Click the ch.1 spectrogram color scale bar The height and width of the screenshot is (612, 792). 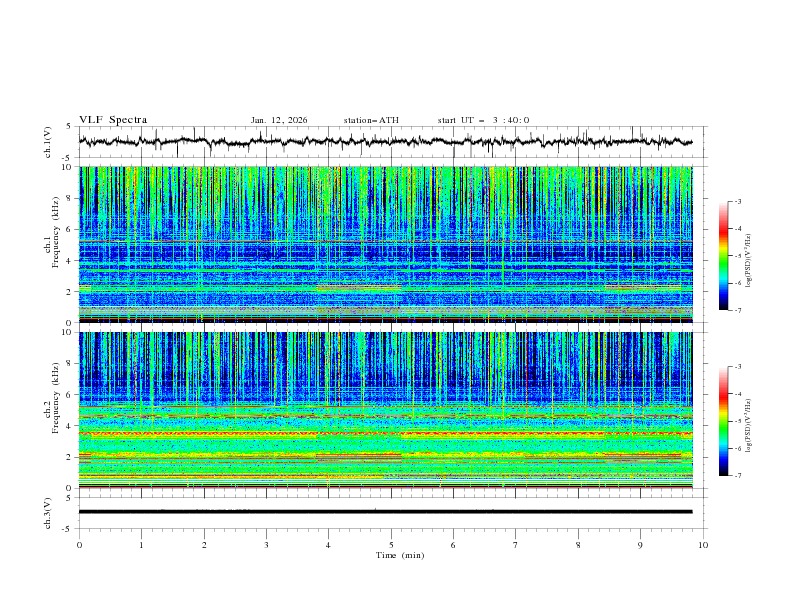pyautogui.click(x=723, y=255)
